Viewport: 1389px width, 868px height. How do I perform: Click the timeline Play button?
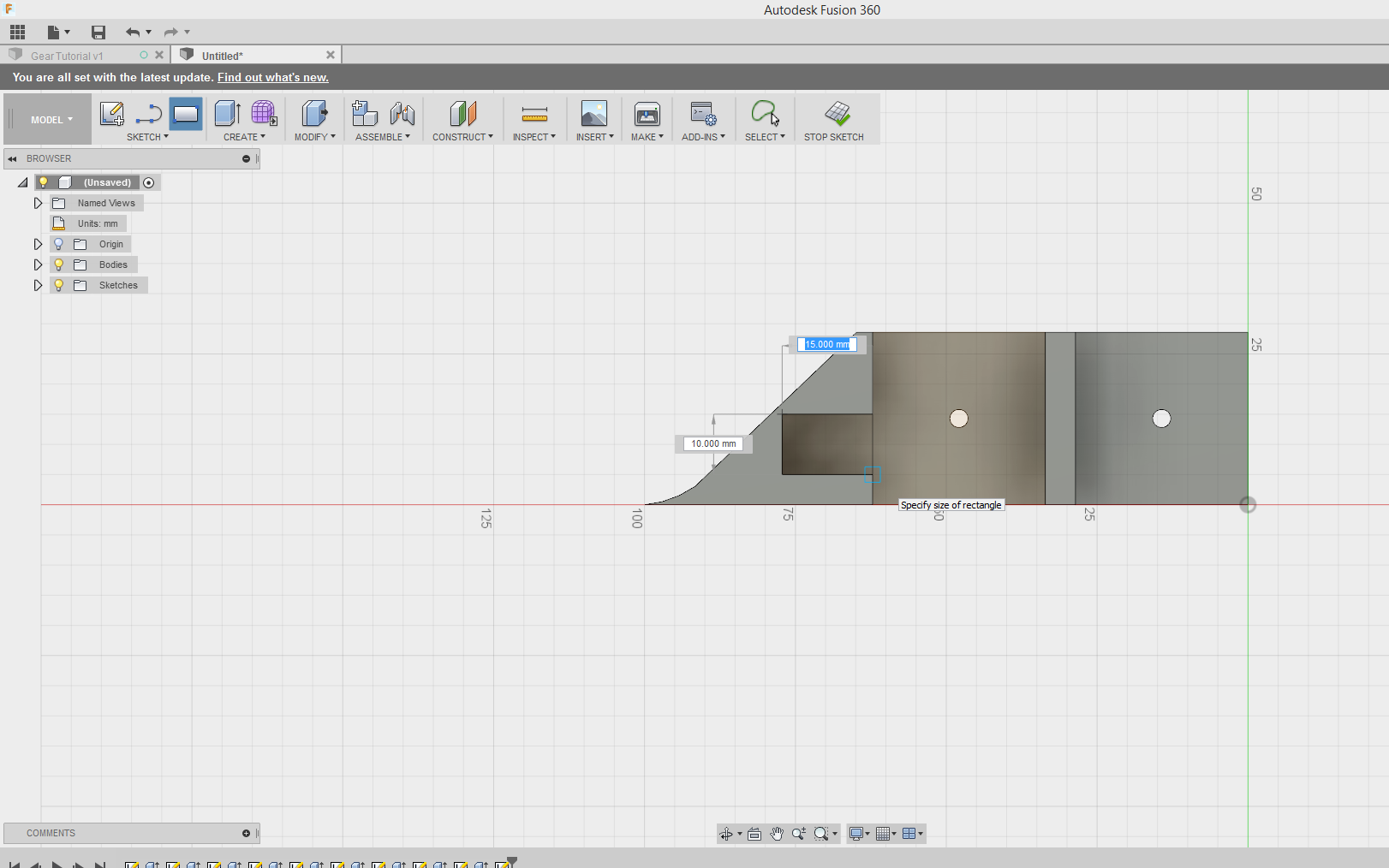click(x=57, y=865)
